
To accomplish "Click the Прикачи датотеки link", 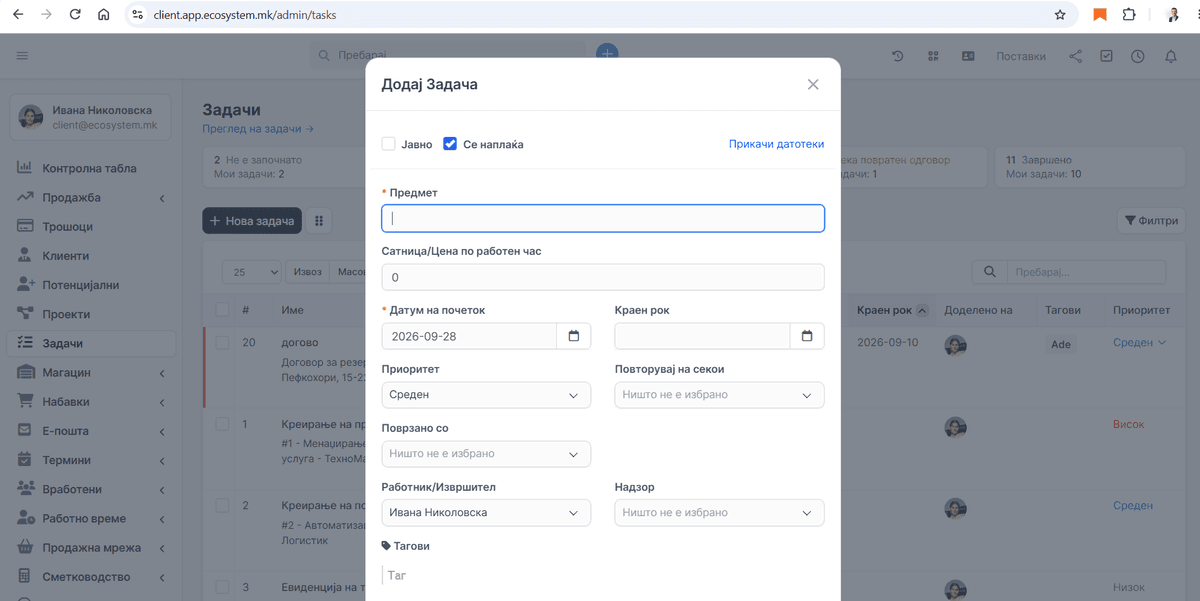I will (x=777, y=144).
